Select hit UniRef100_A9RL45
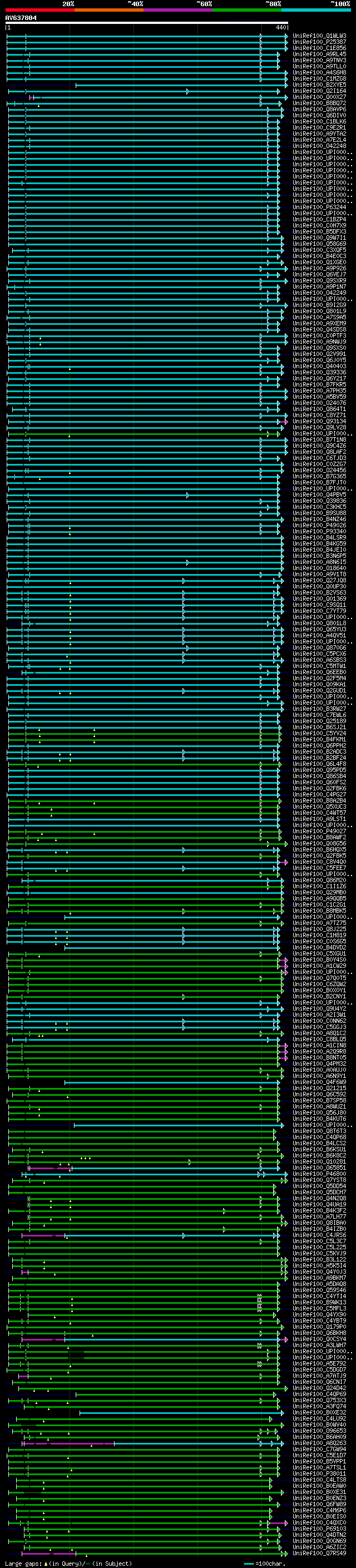The width and height of the screenshot is (356, 1568). point(319,54)
